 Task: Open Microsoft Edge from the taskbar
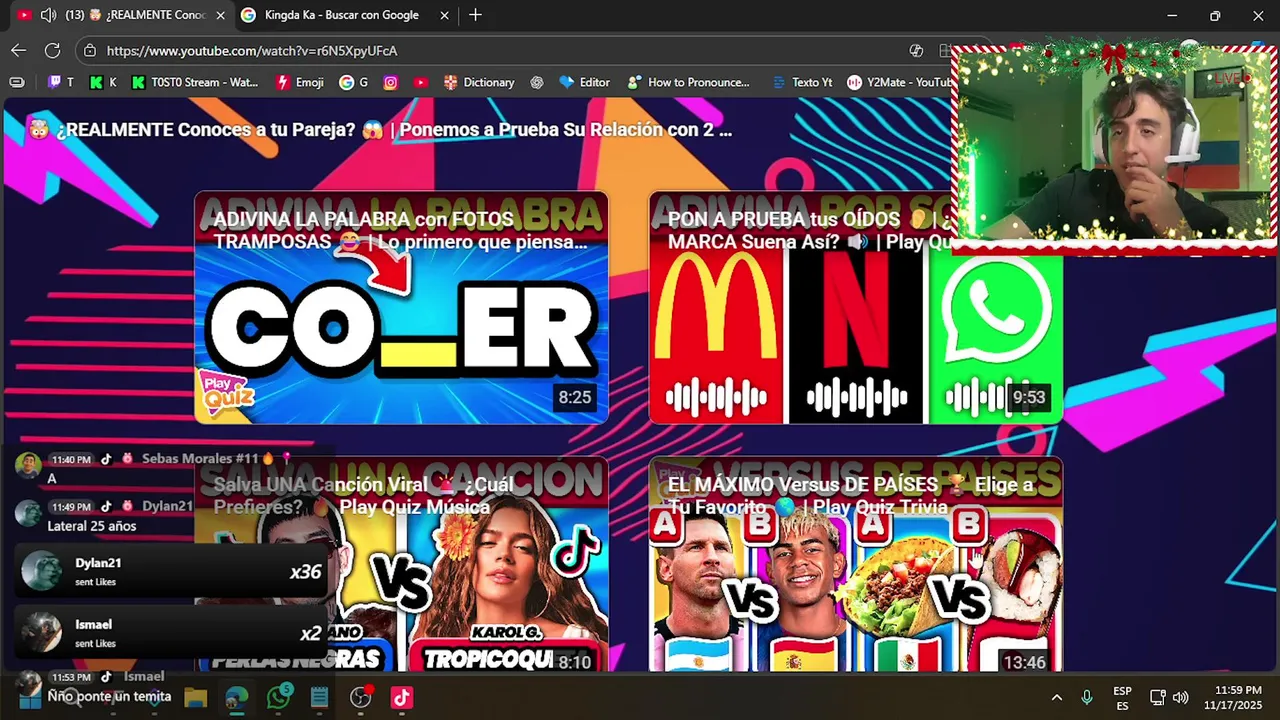tap(237, 697)
